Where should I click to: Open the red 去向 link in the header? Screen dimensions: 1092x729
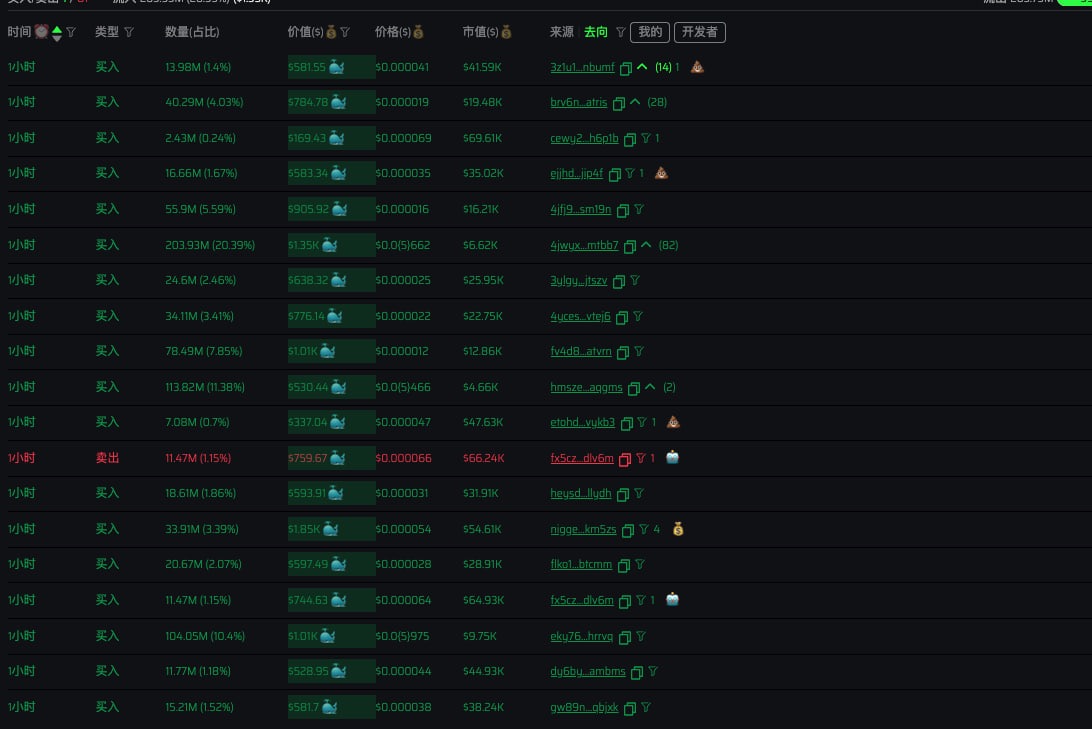594,31
